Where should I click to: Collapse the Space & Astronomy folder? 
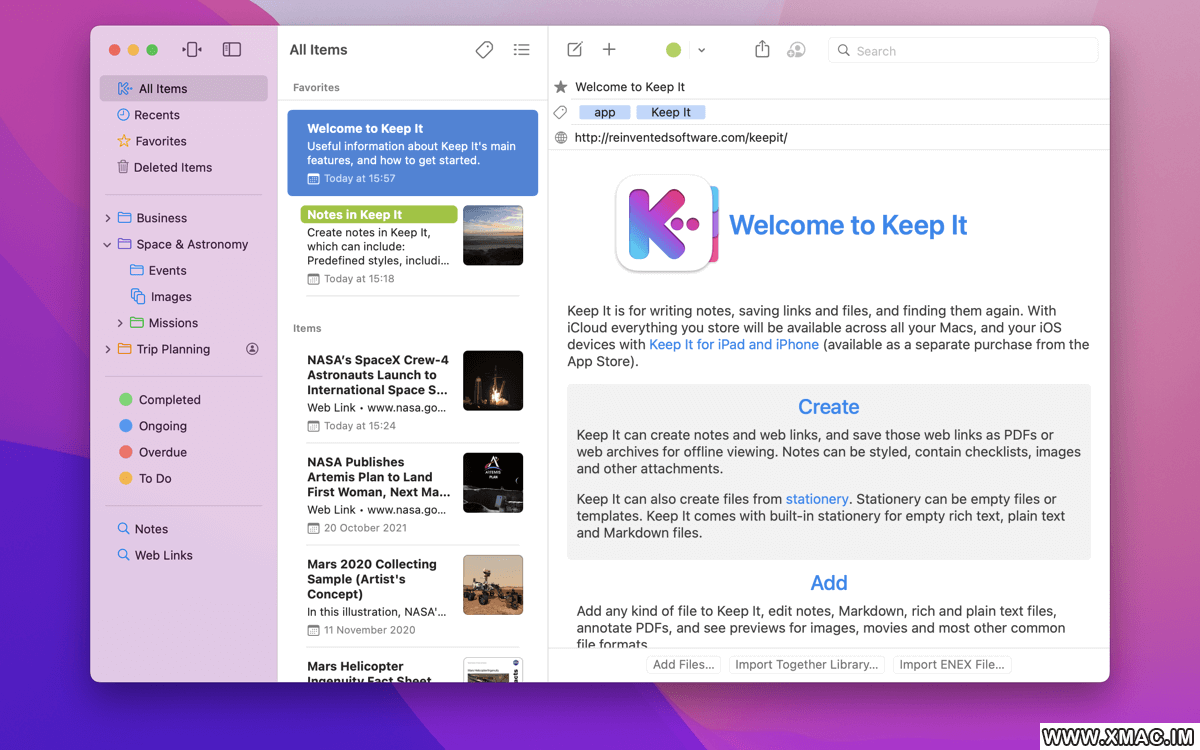pos(108,244)
